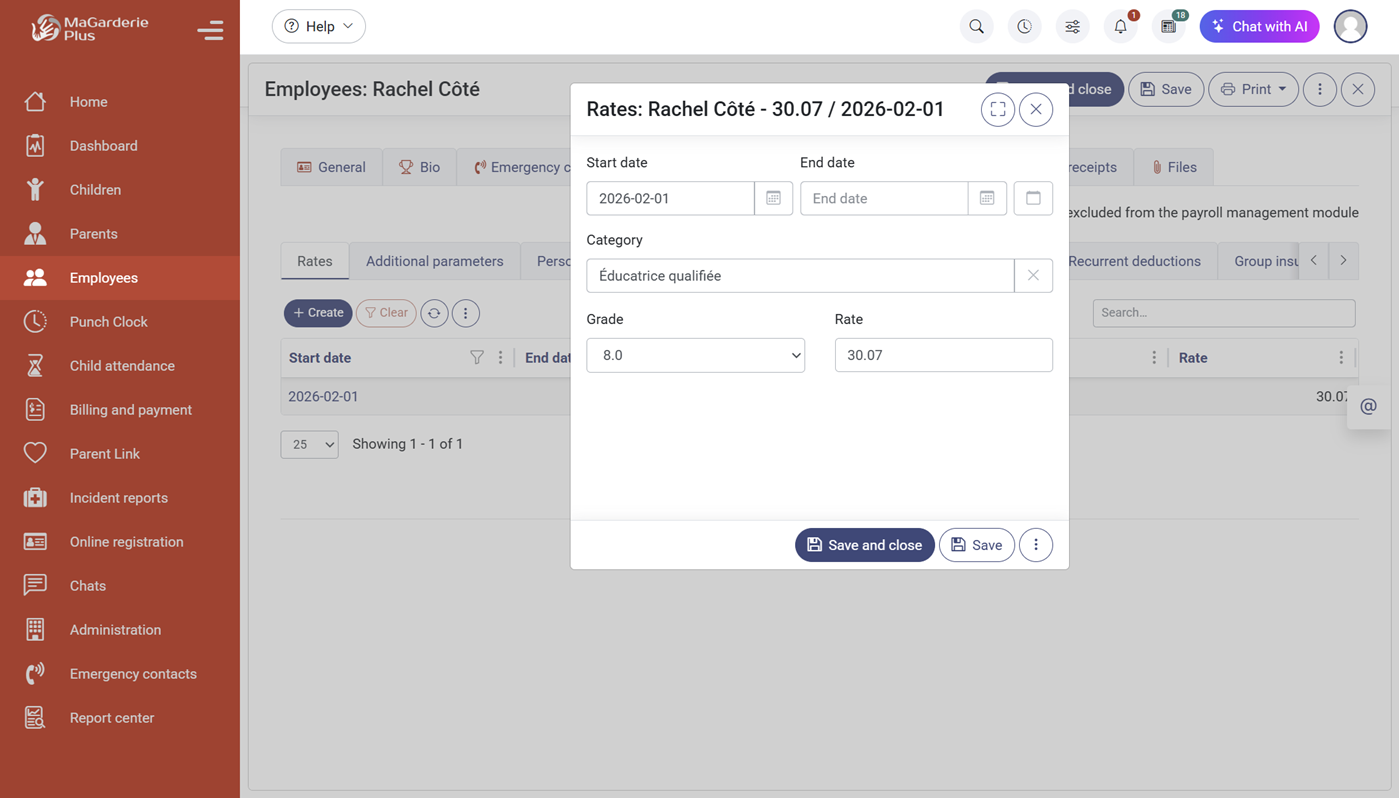Click the square button beside the End date field

(x=1033, y=198)
